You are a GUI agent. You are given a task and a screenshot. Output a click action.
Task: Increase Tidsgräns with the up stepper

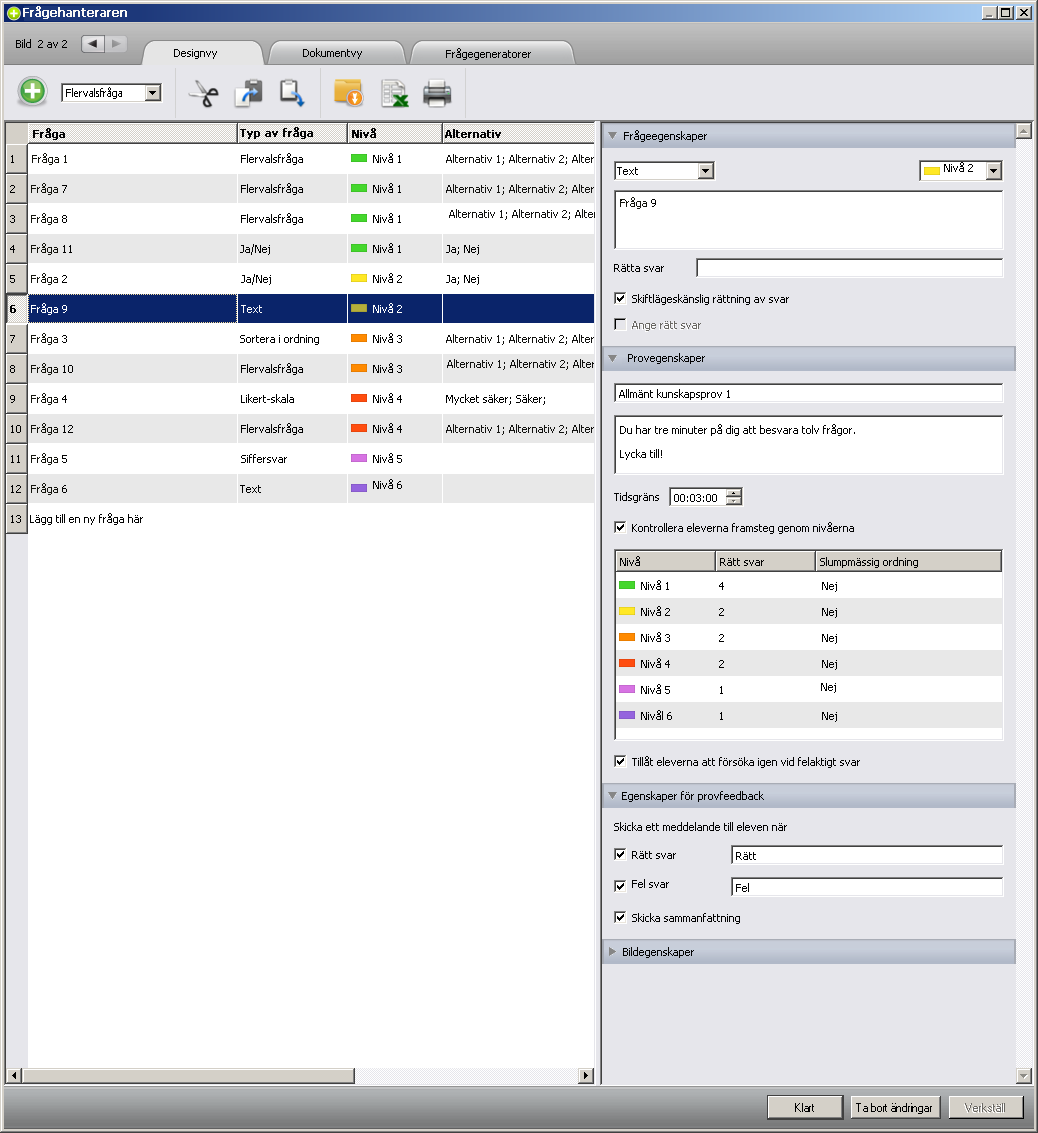[734, 493]
